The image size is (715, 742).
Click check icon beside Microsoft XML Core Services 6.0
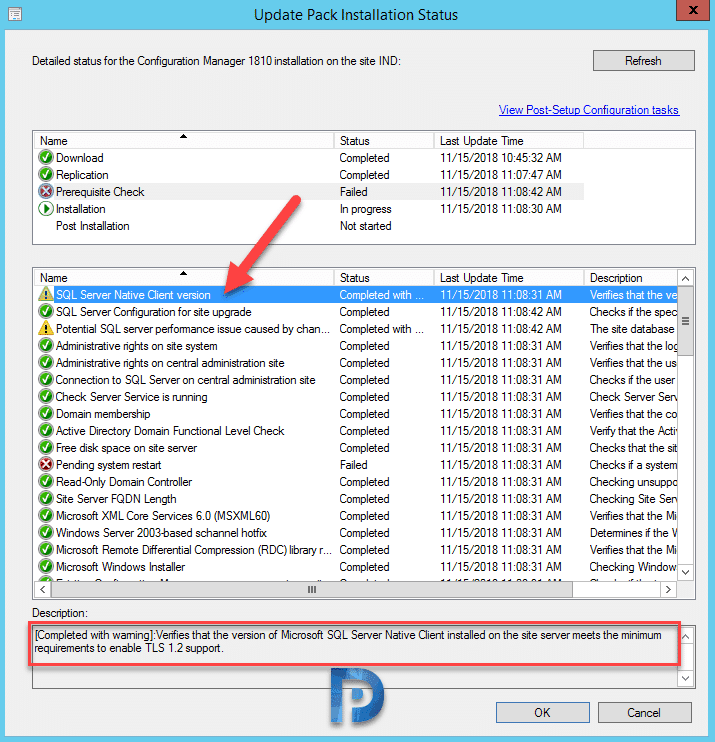[x=45, y=516]
